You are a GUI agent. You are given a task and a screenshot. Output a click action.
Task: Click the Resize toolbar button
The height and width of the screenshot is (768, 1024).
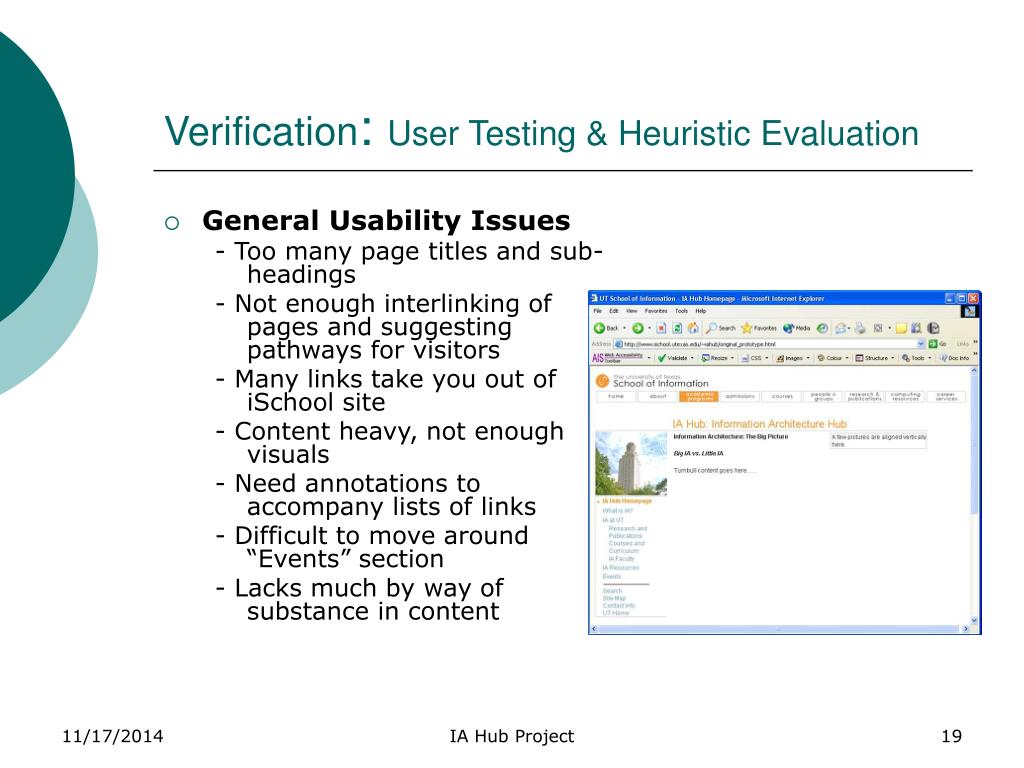pyautogui.click(x=714, y=358)
